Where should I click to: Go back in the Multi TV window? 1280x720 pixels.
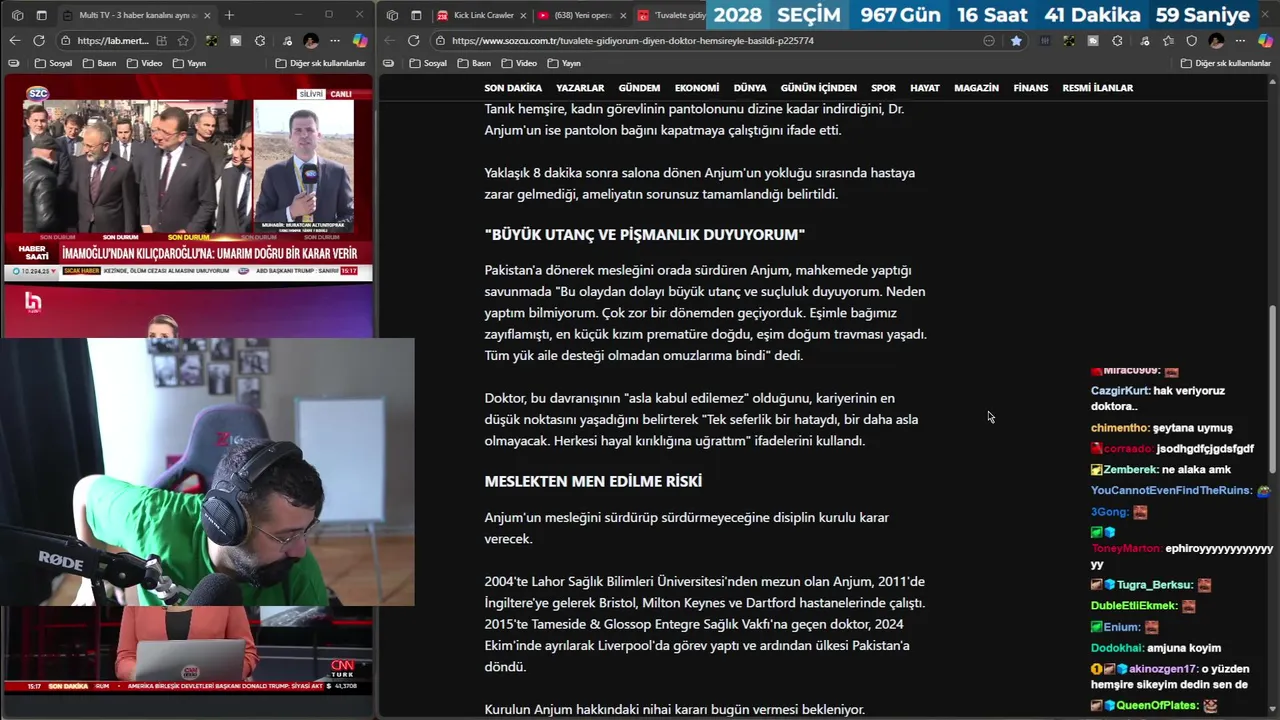pyautogui.click(x=14, y=41)
